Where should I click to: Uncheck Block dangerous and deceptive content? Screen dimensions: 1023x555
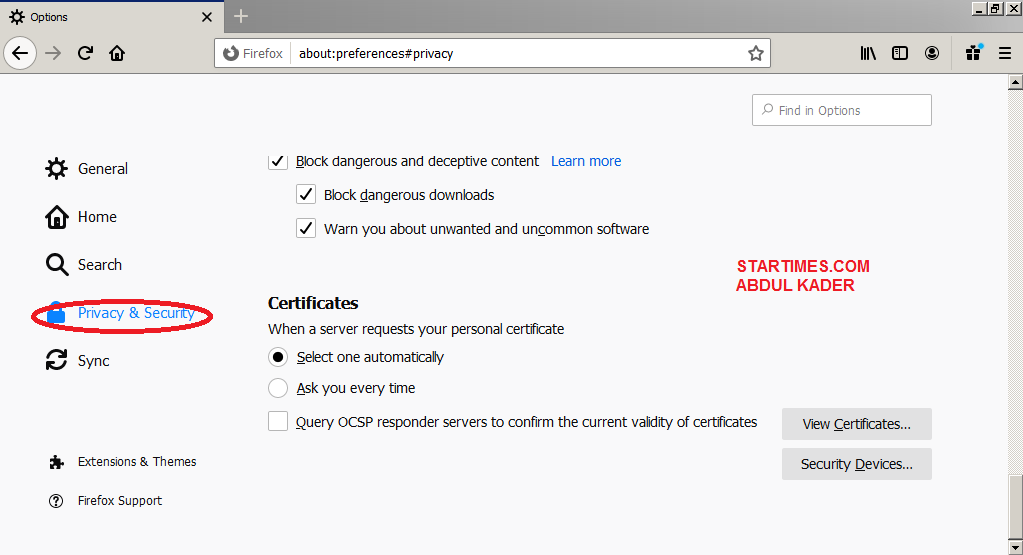[x=278, y=161]
